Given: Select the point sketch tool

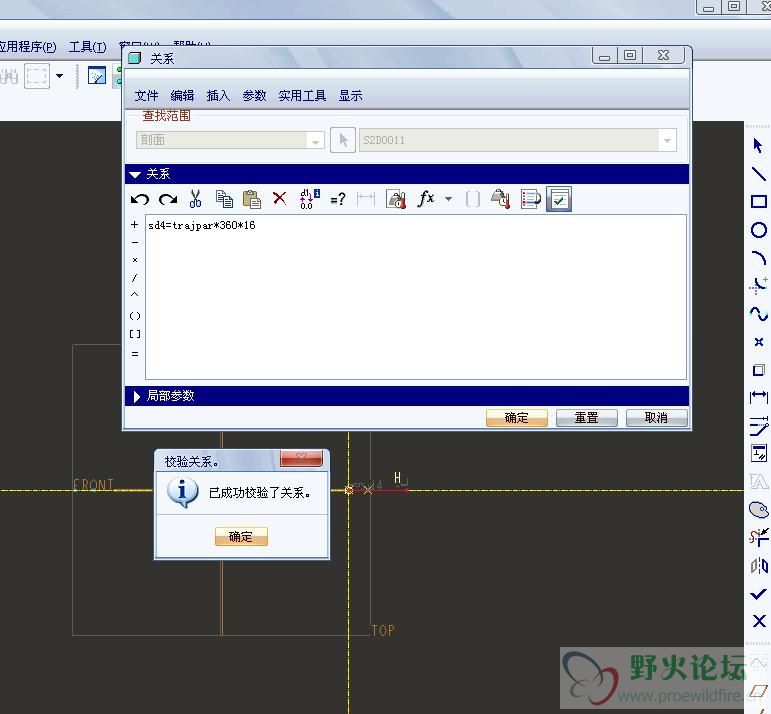Looking at the screenshot, I should point(759,342).
